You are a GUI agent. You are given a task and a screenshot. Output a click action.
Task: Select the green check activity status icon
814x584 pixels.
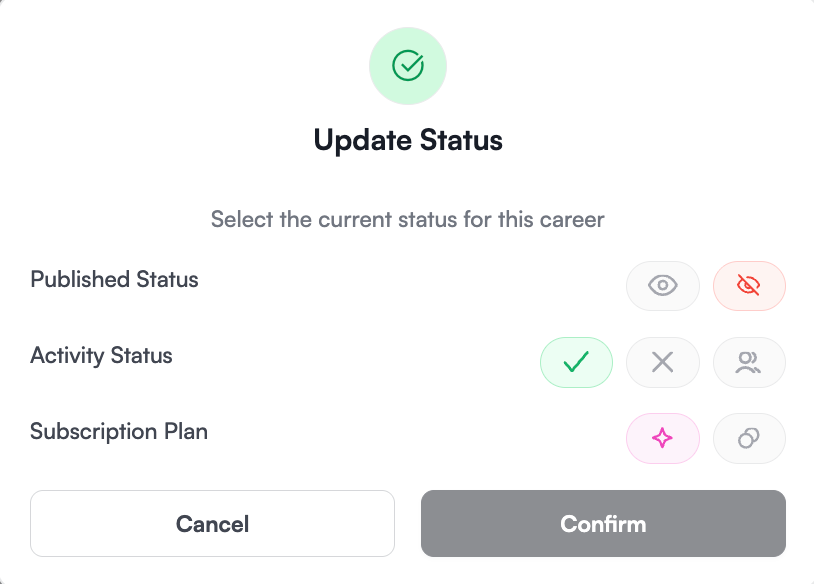pyautogui.click(x=576, y=362)
